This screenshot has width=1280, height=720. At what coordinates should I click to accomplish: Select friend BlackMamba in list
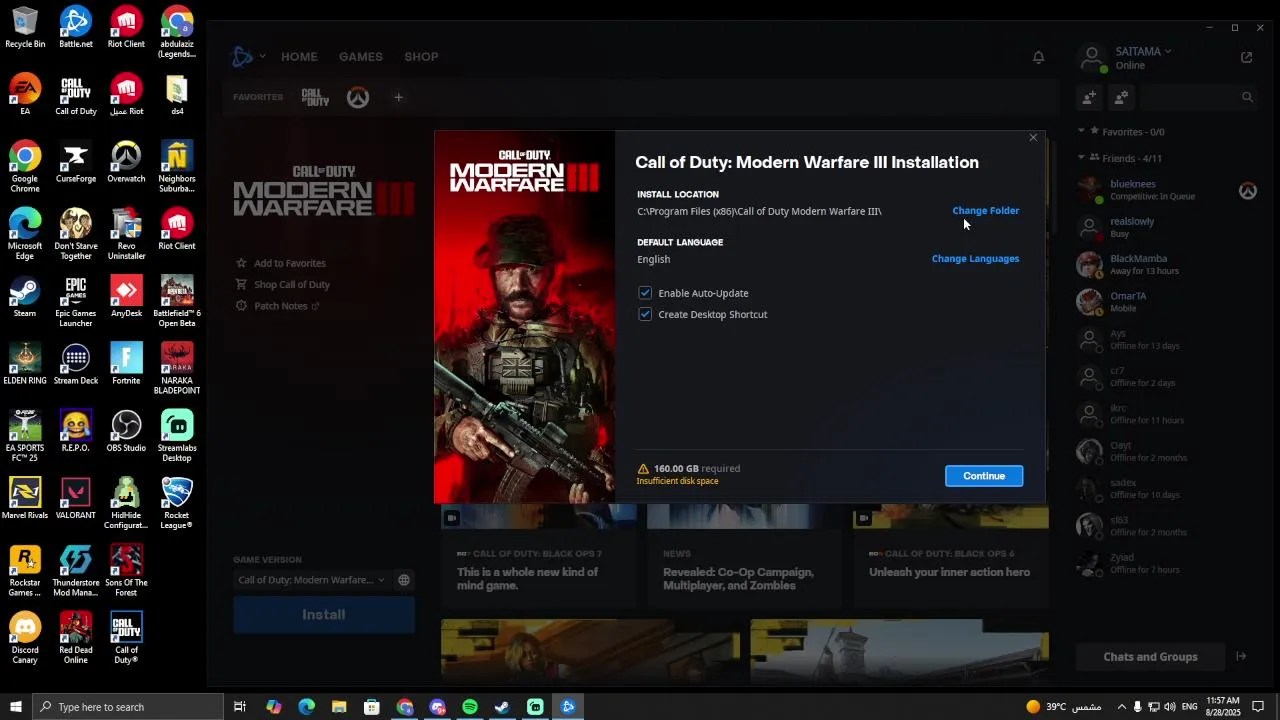[x=1165, y=264]
